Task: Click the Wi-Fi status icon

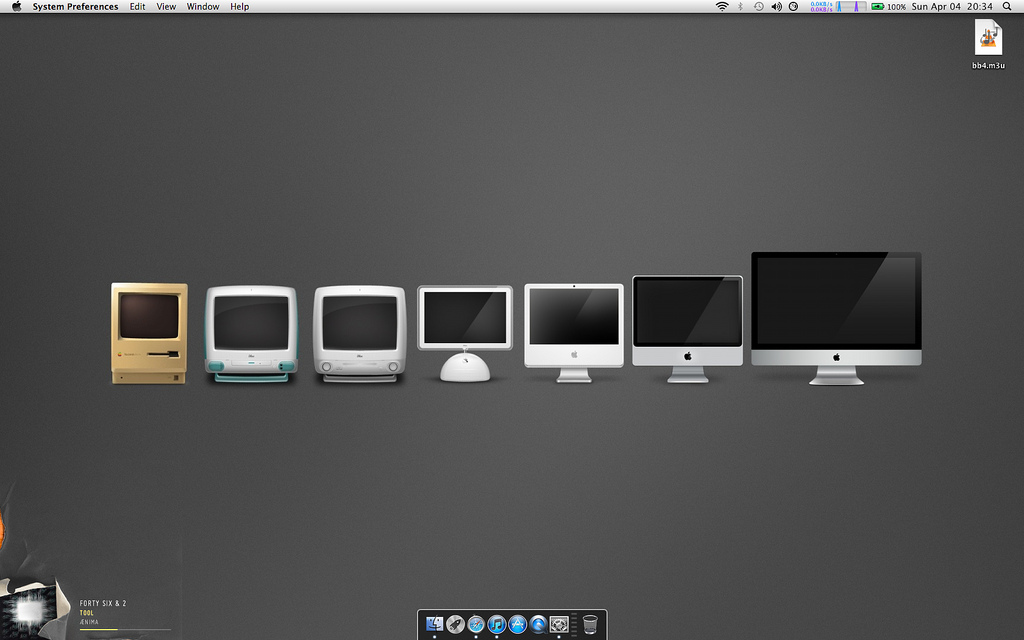Action: (722, 7)
